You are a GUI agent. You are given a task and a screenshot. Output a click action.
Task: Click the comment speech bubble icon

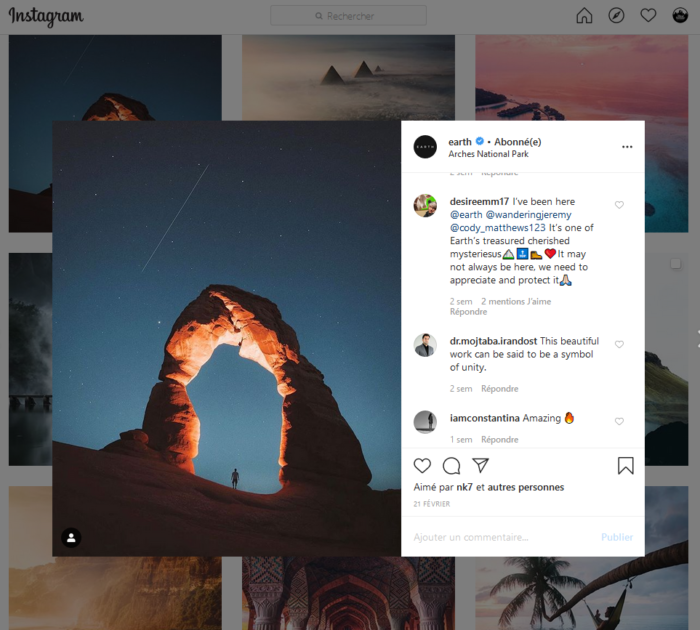(451, 465)
